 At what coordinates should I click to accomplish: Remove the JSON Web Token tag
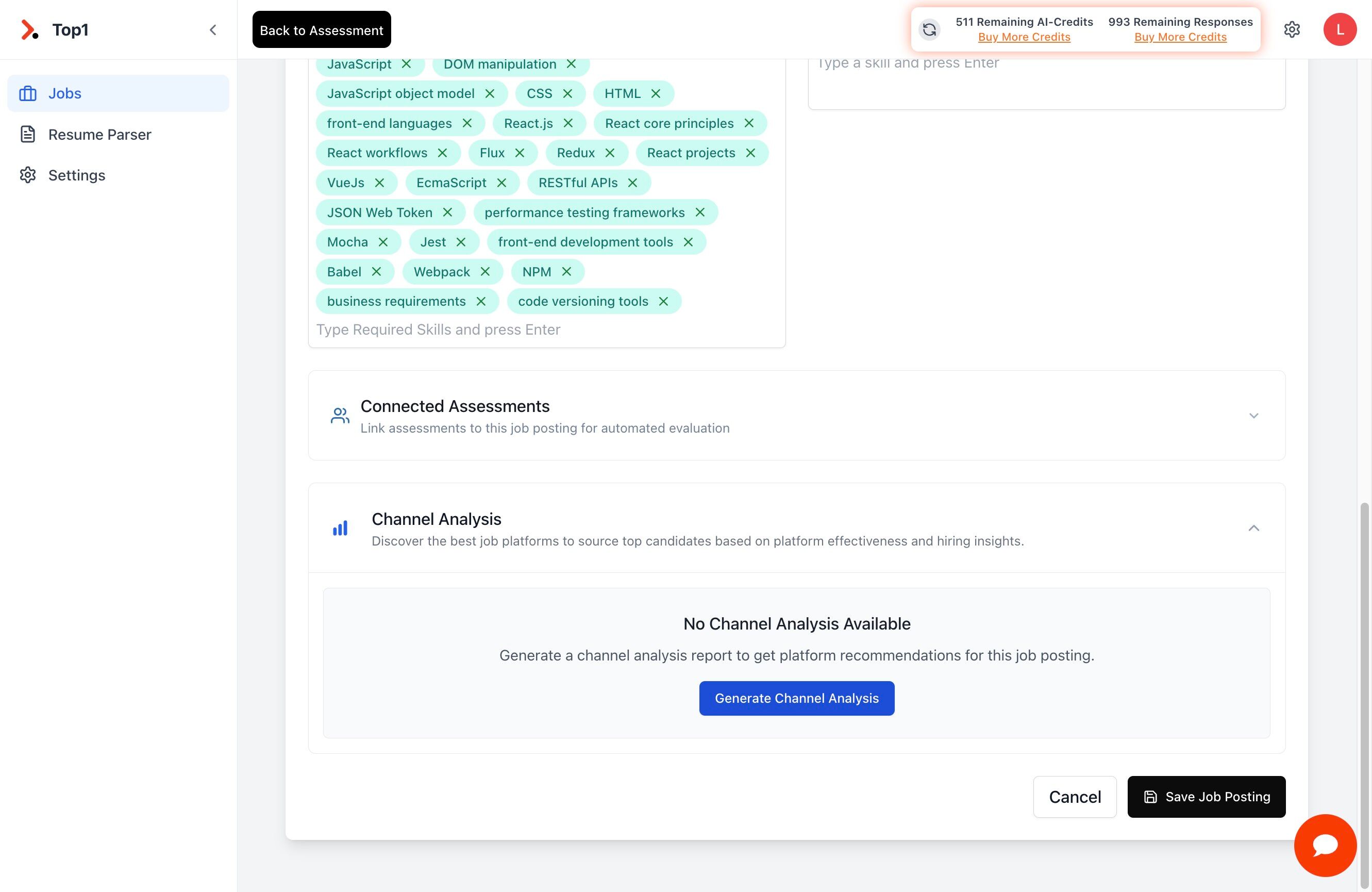click(448, 213)
